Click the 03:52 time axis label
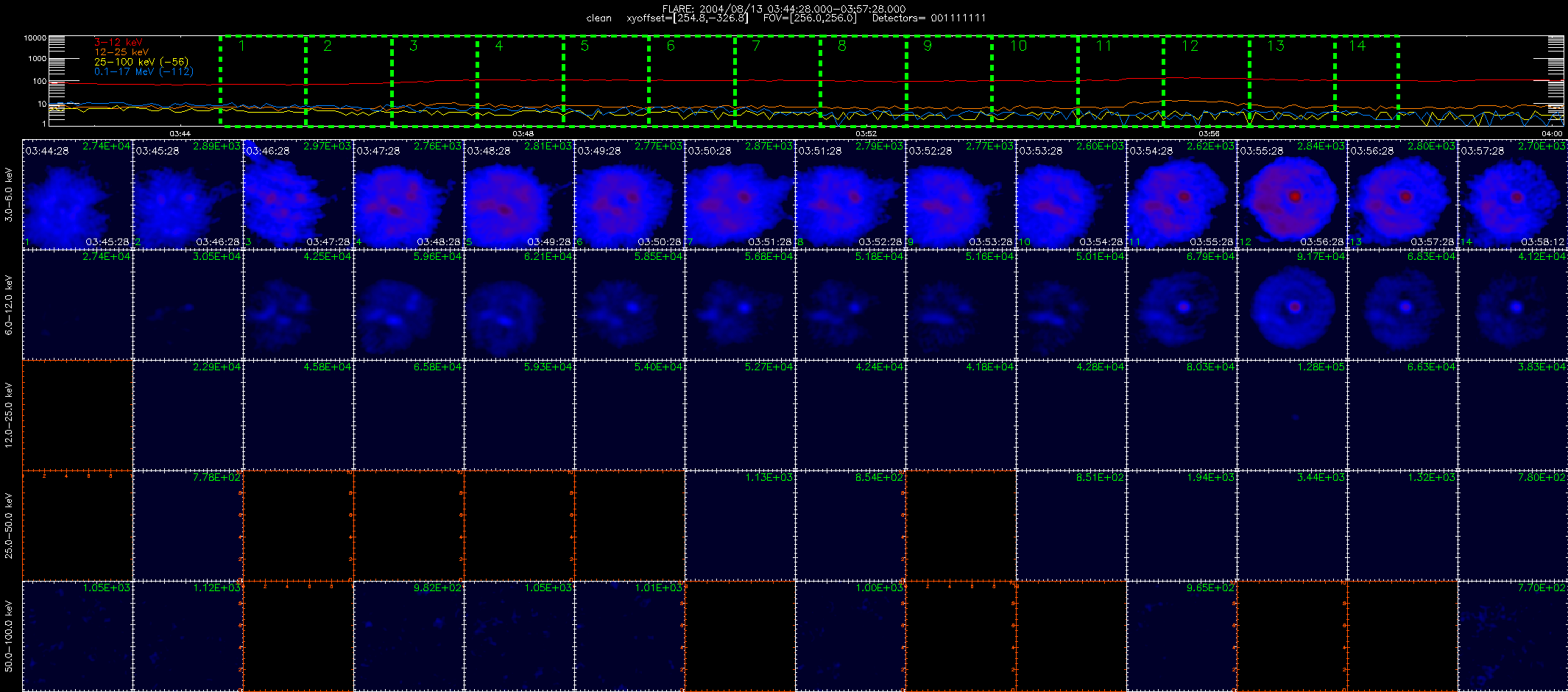The height and width of the screenshot is (692, 1568). [866, 133]
